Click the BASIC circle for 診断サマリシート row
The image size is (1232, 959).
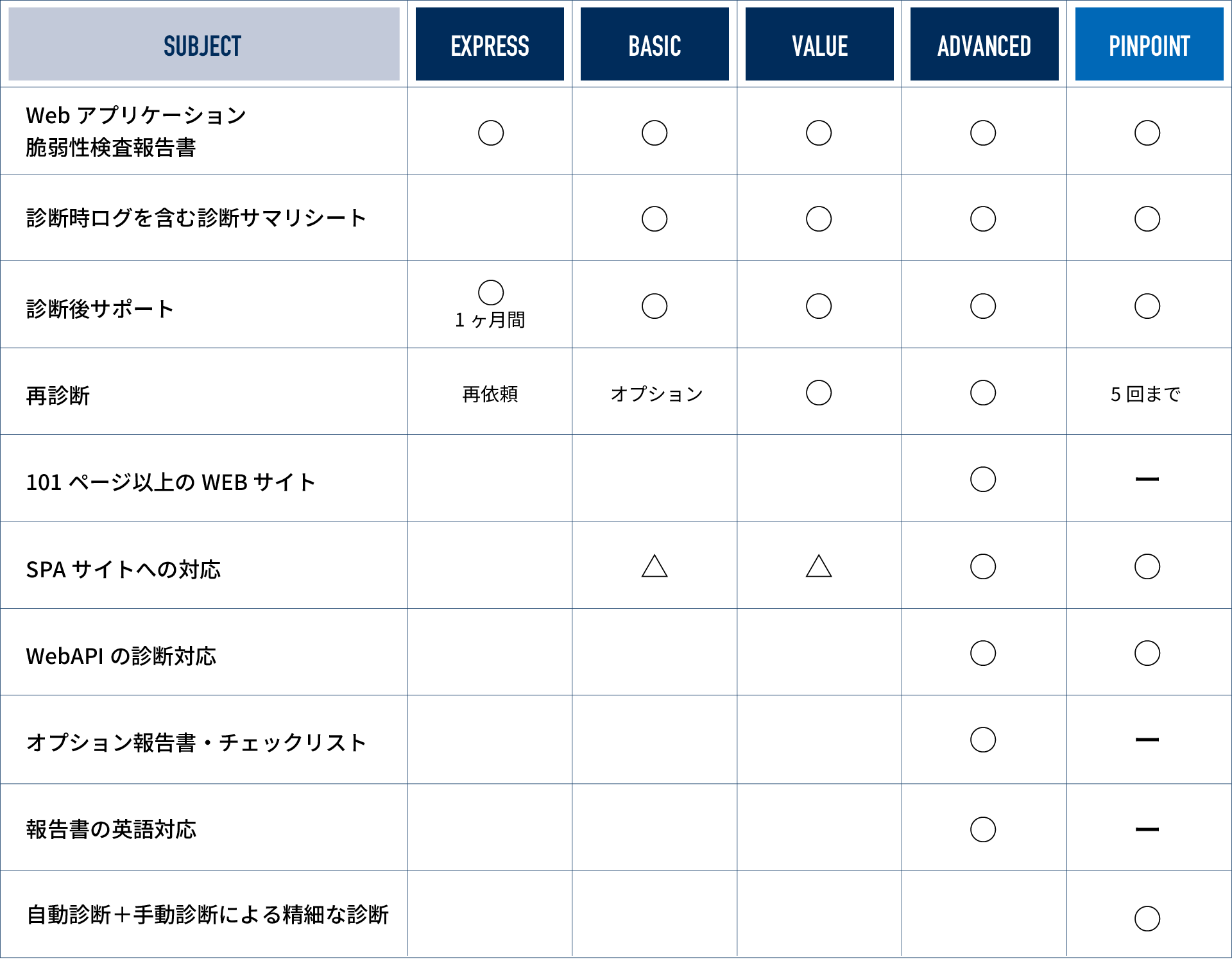(654, 219)
